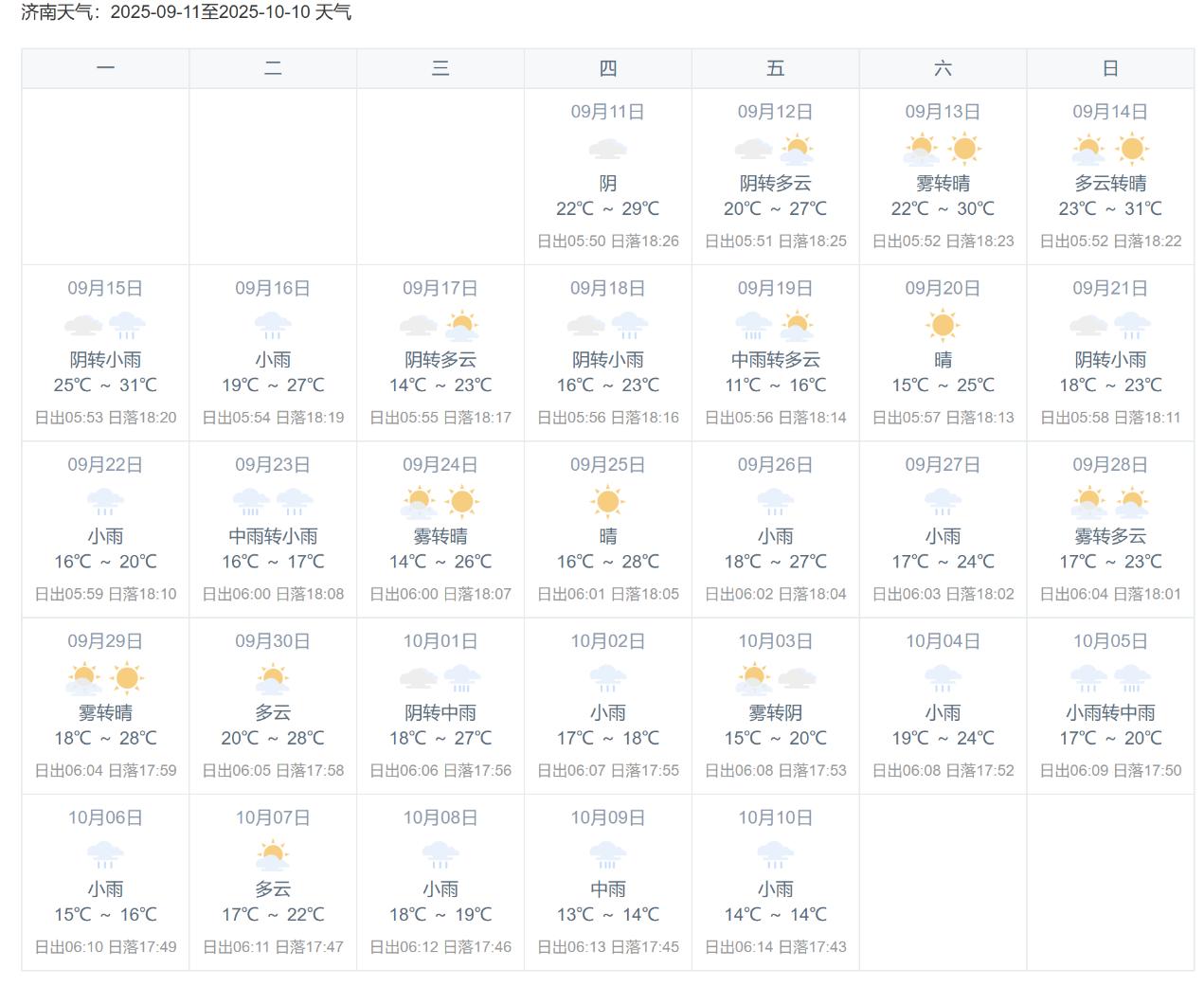The width and height of the screenshot is (1204, 986).
Task: Open the 10月01日 date label
Action: [440, 641]
